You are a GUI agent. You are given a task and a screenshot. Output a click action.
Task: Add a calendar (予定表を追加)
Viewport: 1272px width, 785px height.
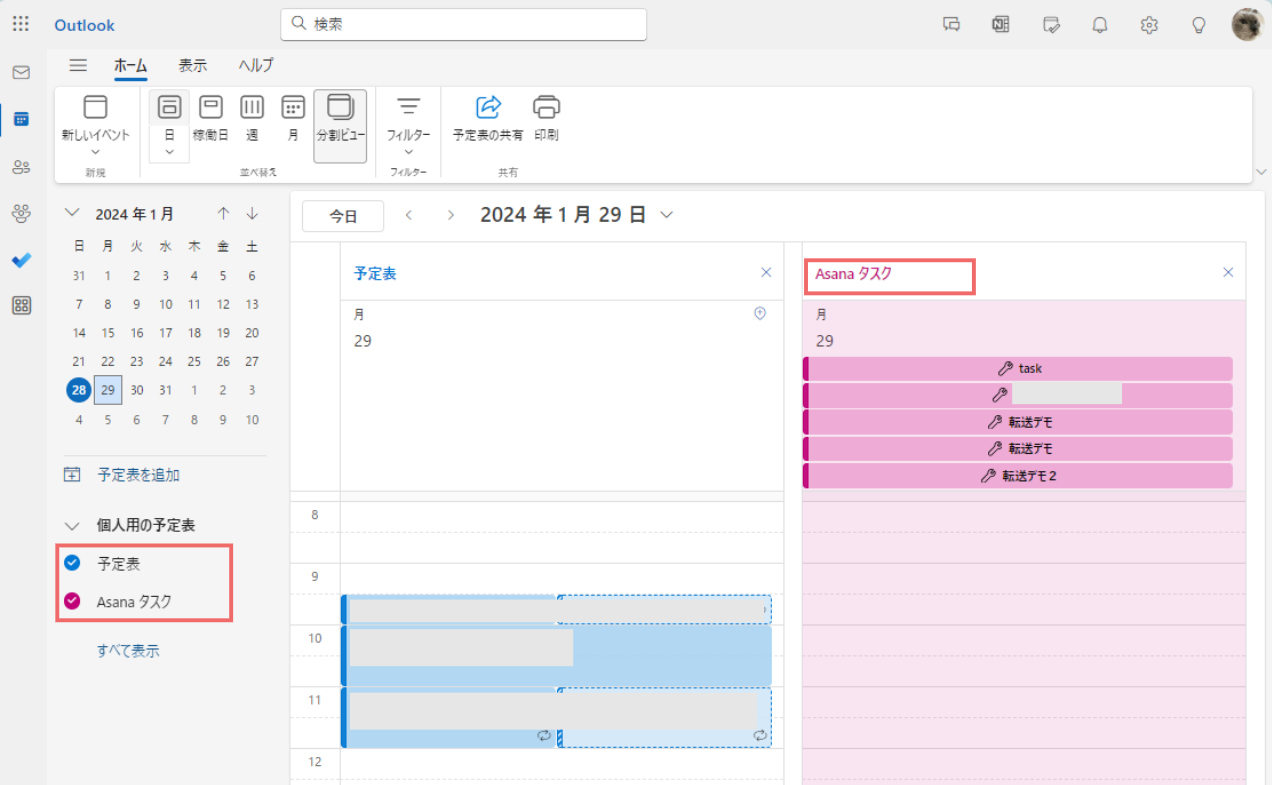(x=122, y=475)
